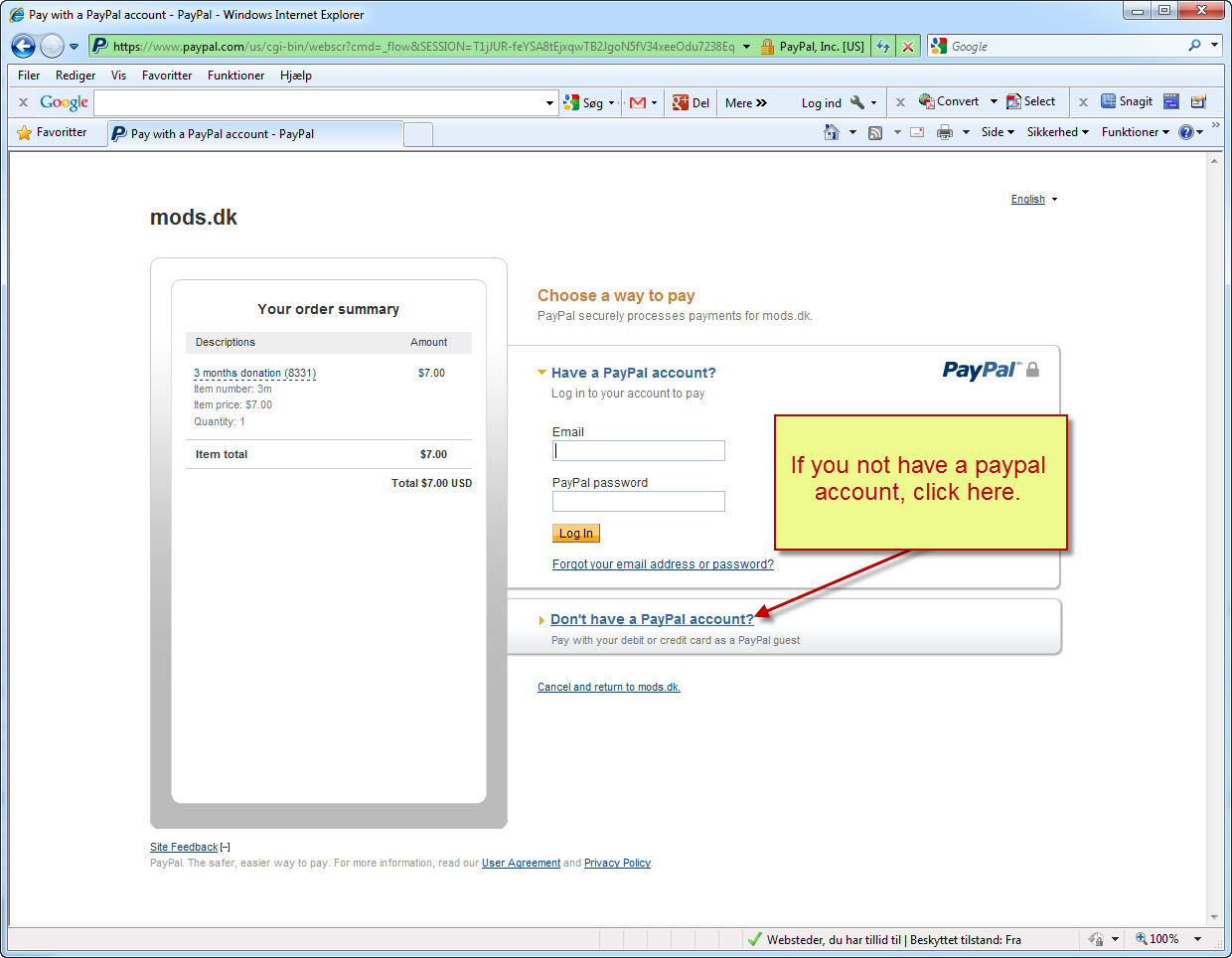Image resolution: width=1232 pixels, height=958 pixels.
Task: Click the Google toolbar wrench settings icon
Action: coord(856,102)
